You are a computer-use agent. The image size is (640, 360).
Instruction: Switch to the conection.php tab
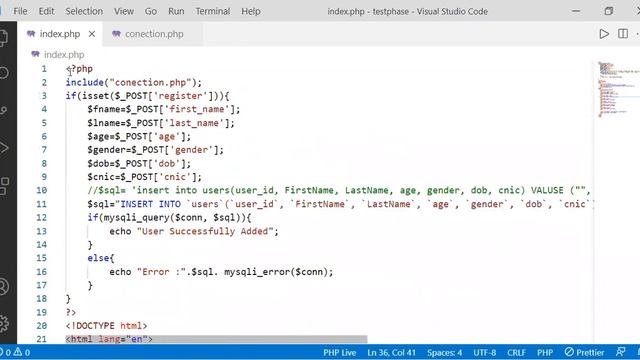click(x=154, y=34)
